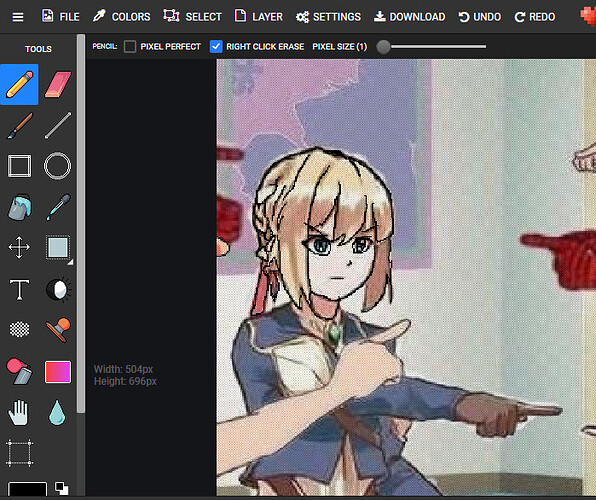Select the Crop canvas tool
Image resolution: width=596 pixels, height=500 pixels.
tap(19, 453)
